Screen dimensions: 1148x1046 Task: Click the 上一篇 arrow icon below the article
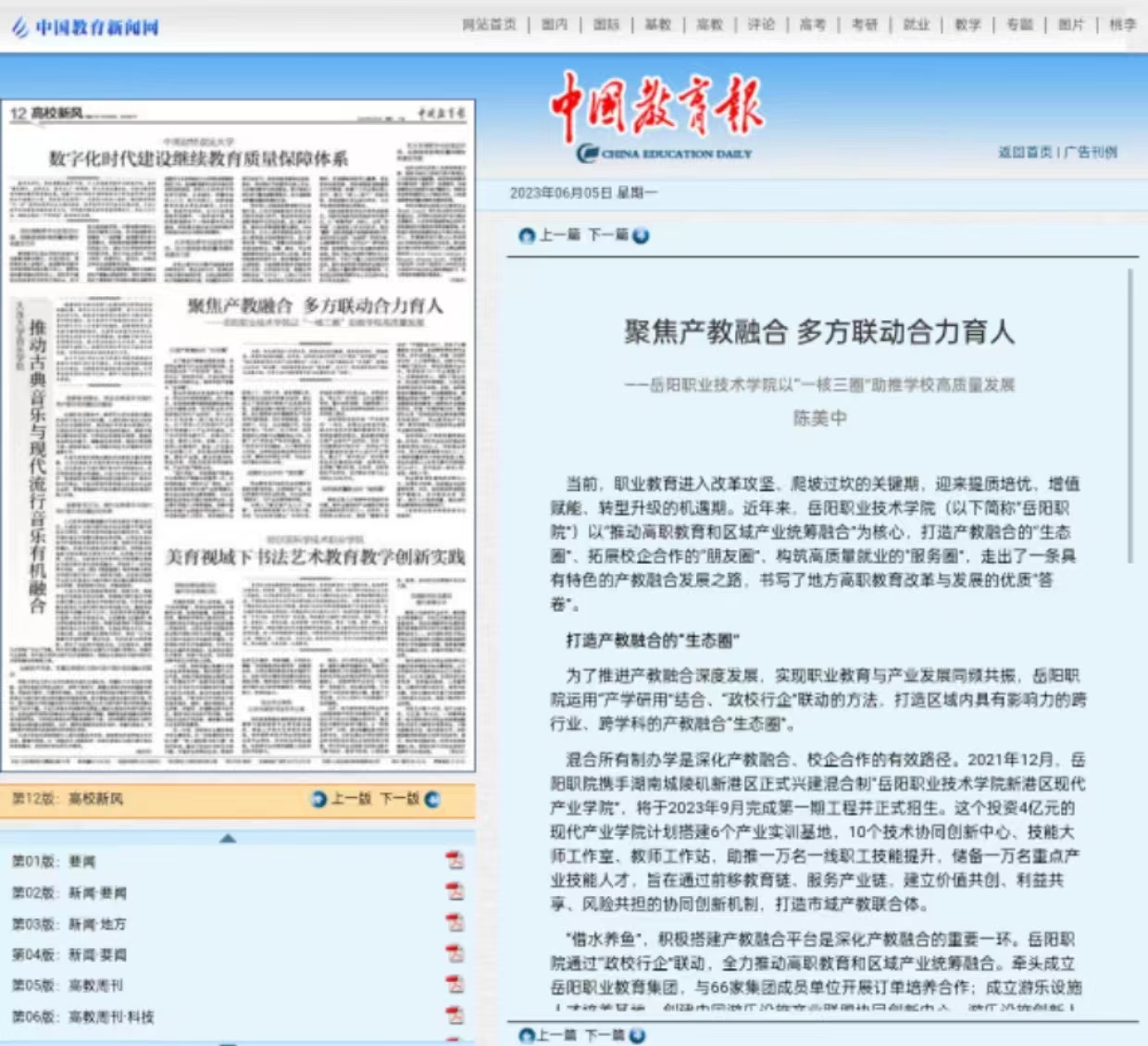[x=527, y=1036]
